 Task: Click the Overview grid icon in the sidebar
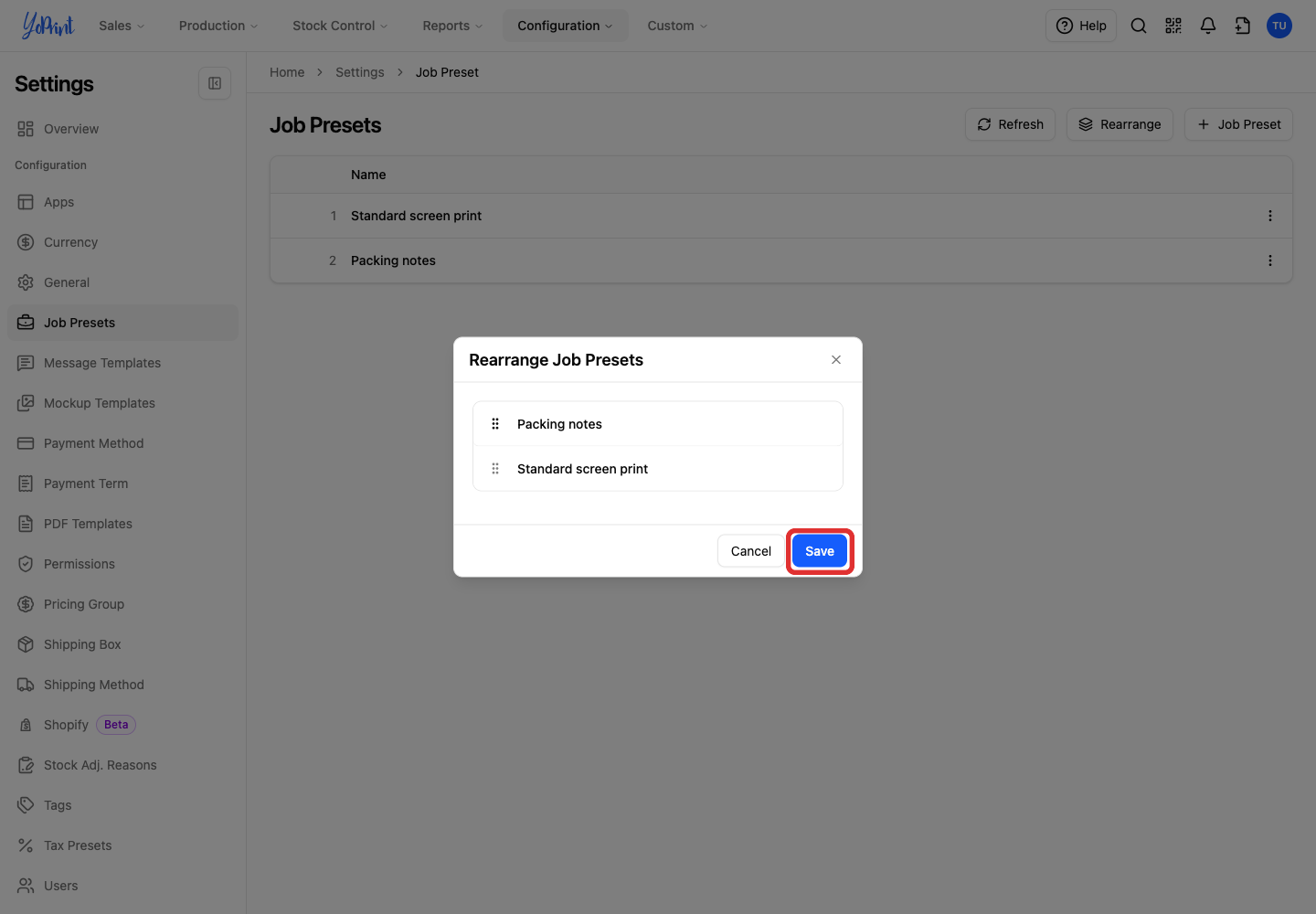pyautogui.click(x=26, y=129)
